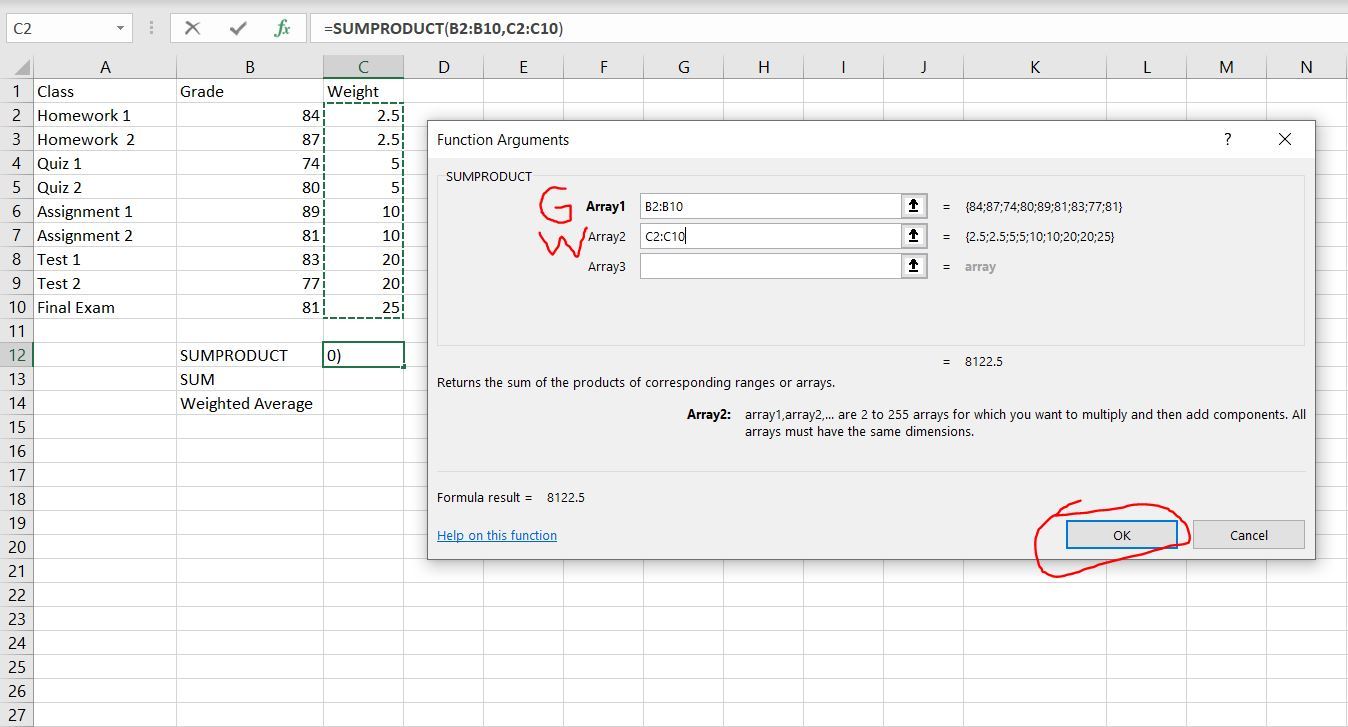This screenshot has height=727, width=1348.
Task: Open Help on this function link
Action: point(497,535)
